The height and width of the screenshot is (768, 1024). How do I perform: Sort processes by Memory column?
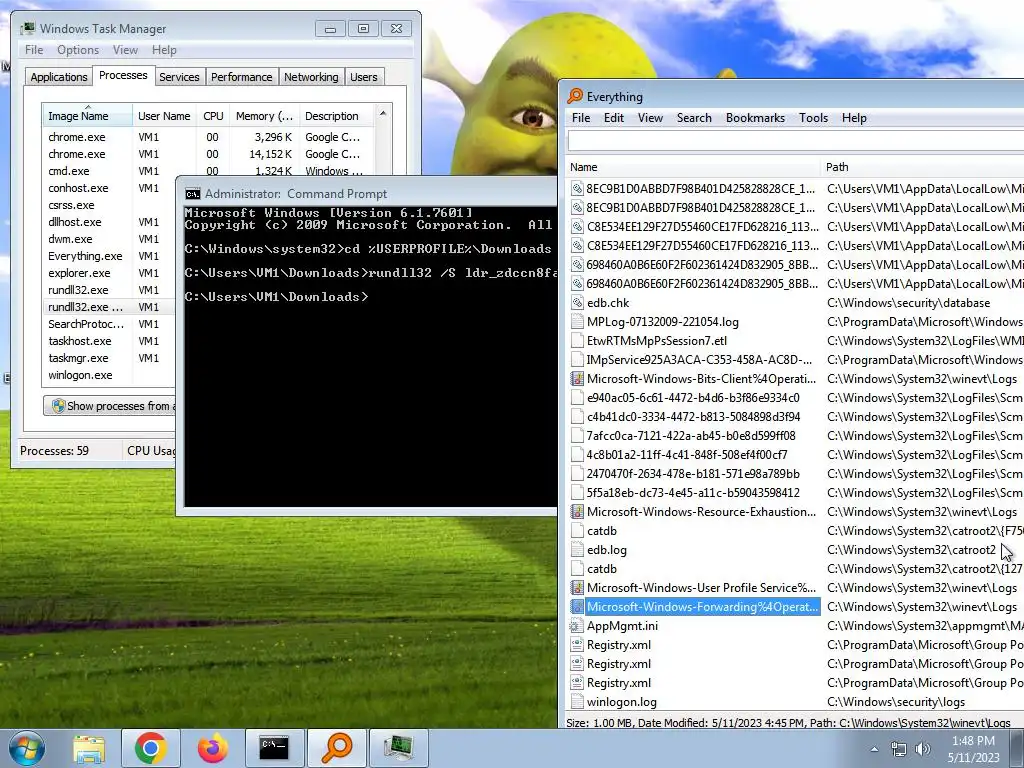(x=264, y=116)
